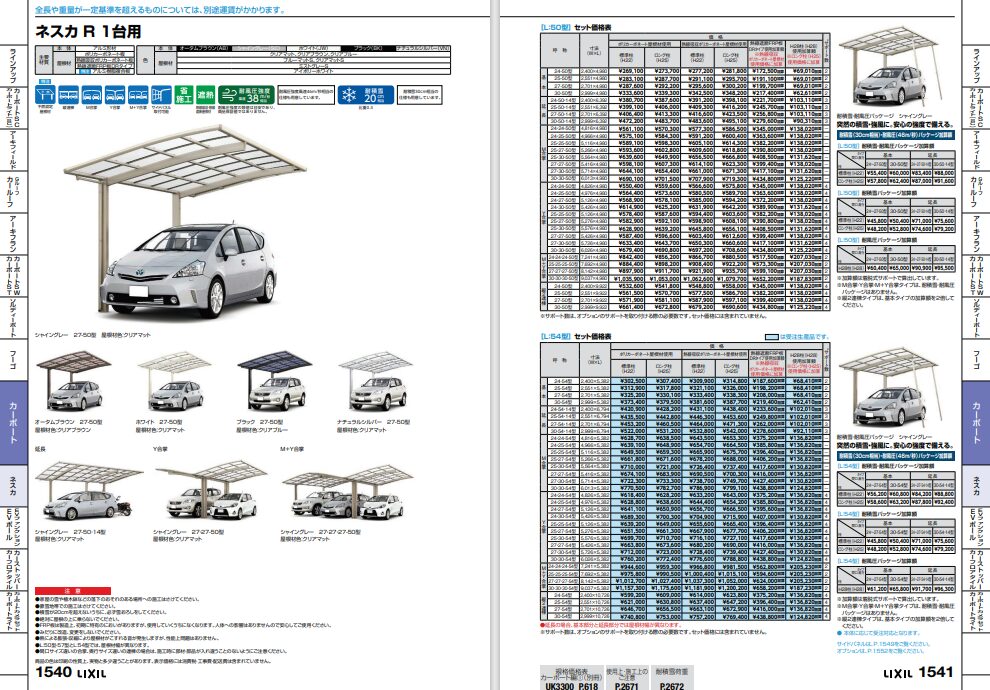Select the オータムブラウン(AB) color swatch
This screenshot has width=990, height=690.
[x=205, y=49]
